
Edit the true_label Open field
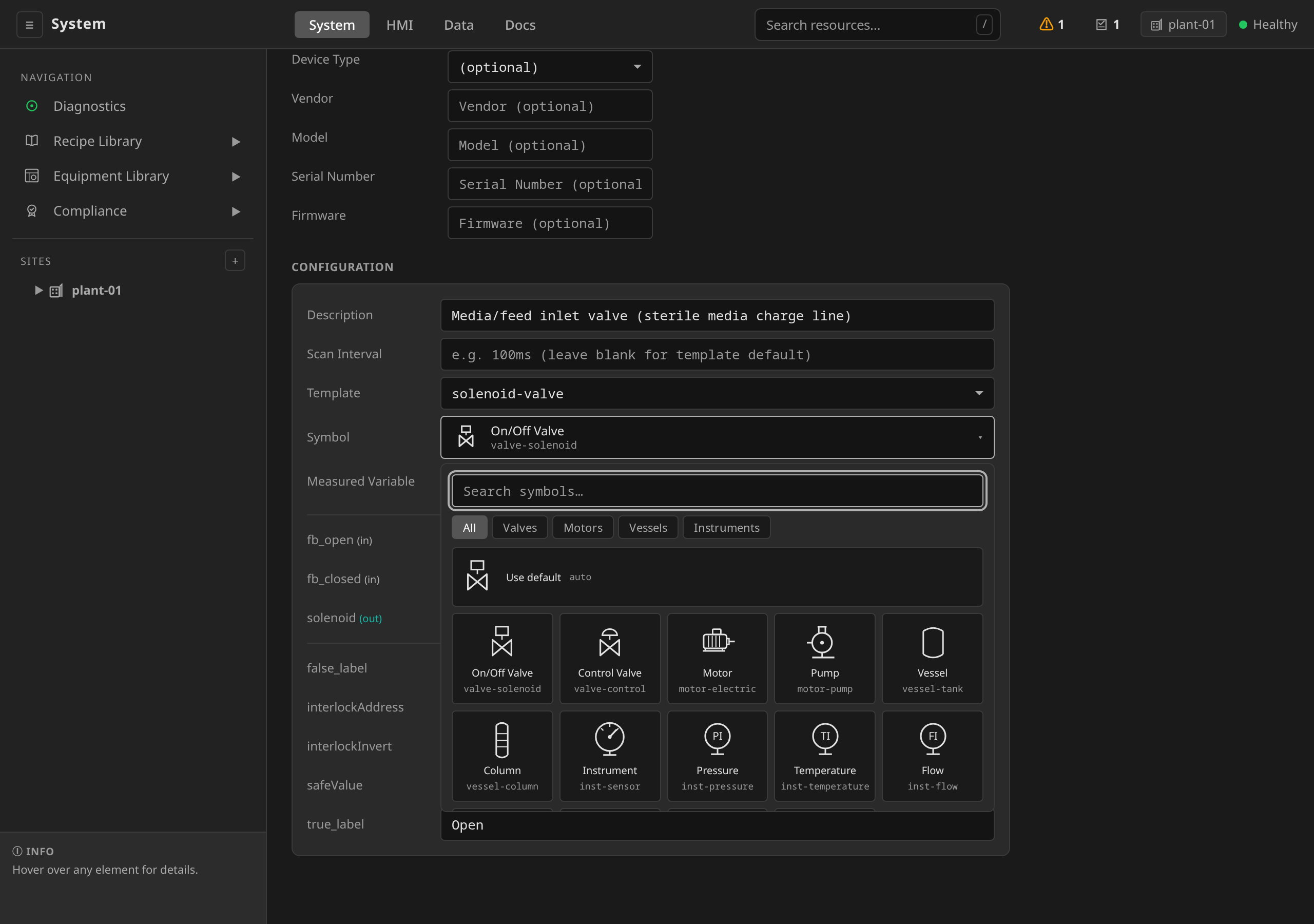[x=717, y=825]
